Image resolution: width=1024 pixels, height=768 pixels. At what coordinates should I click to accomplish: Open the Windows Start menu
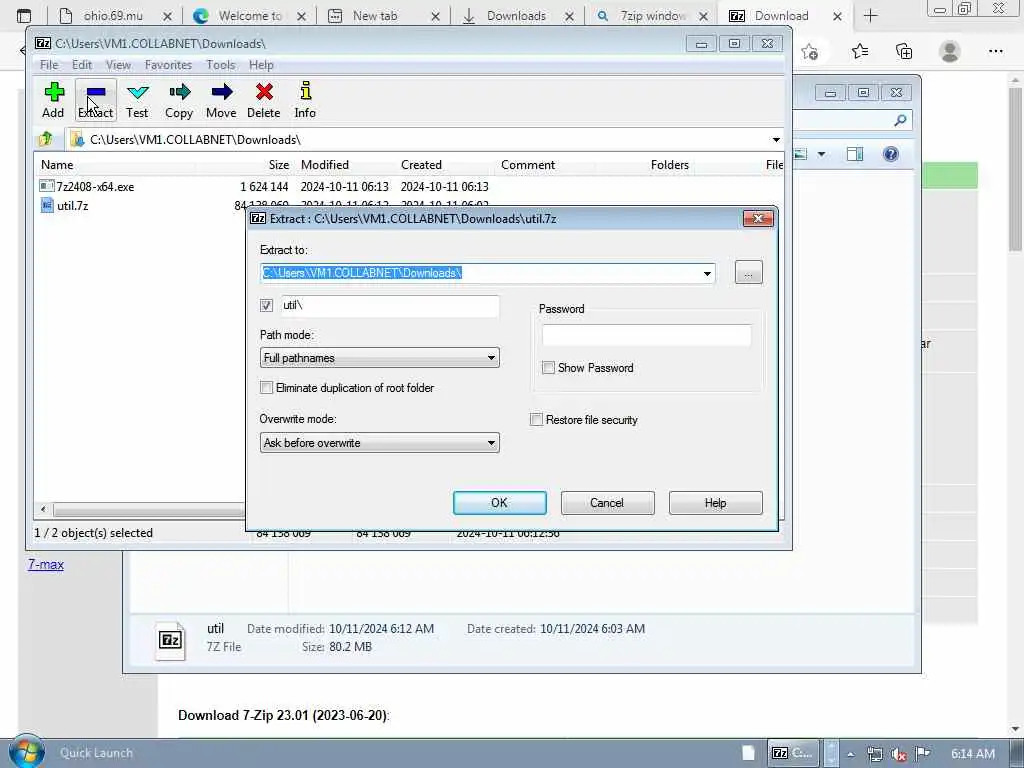26,752
